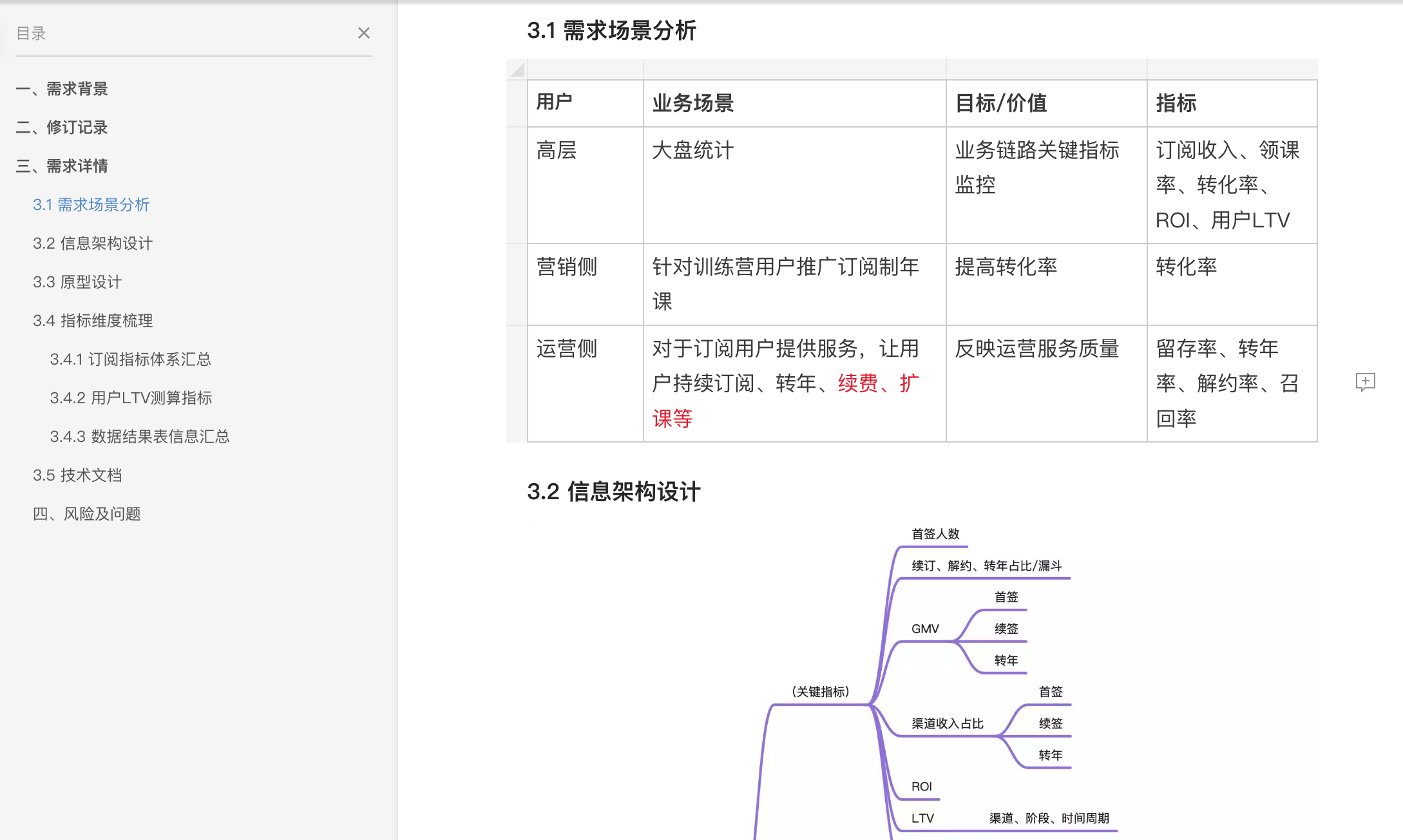The height and width of the screenshot is (840, 1403).
Task: Open 3.3 原型设计 outline entry
Action: pos(77,282)
